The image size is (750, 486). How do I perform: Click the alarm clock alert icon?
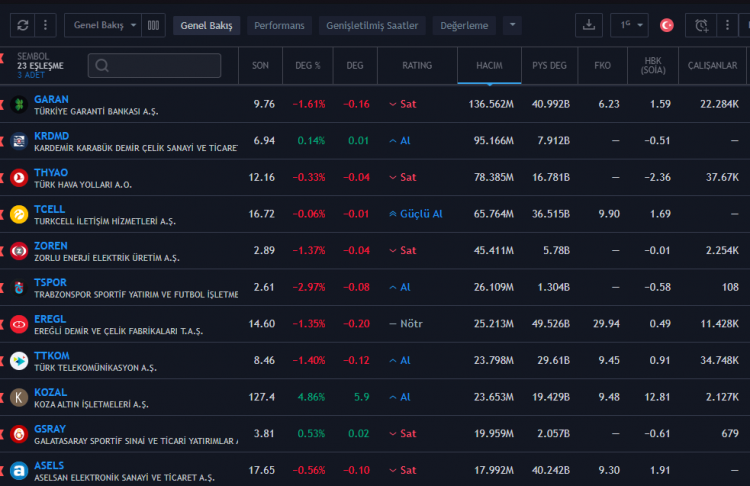tap(701, 25)
